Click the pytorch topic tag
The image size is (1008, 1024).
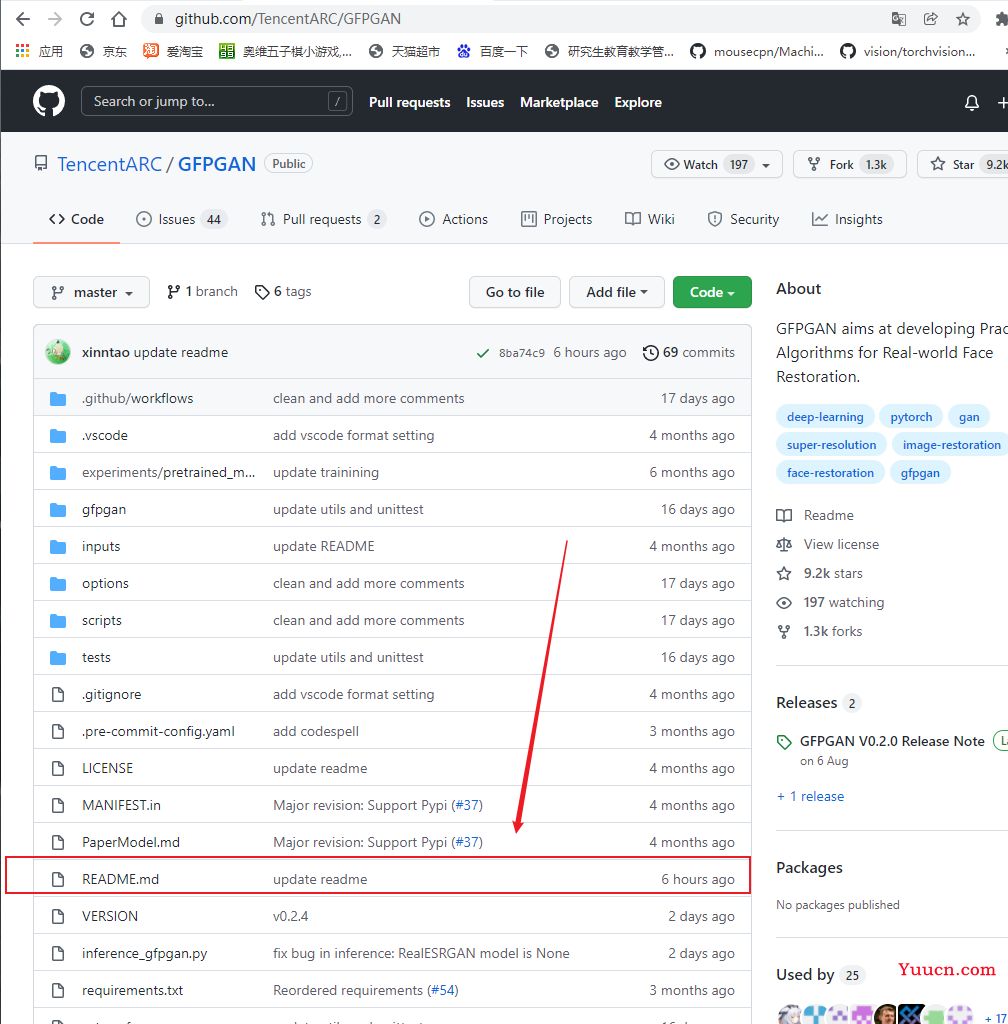tap(911, 417)
